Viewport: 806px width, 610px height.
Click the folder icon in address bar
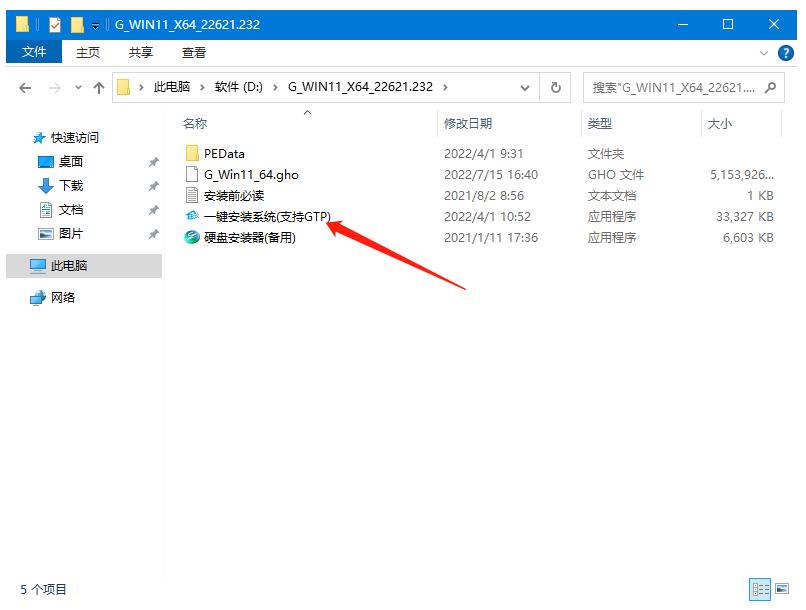(x=123, y=87)
